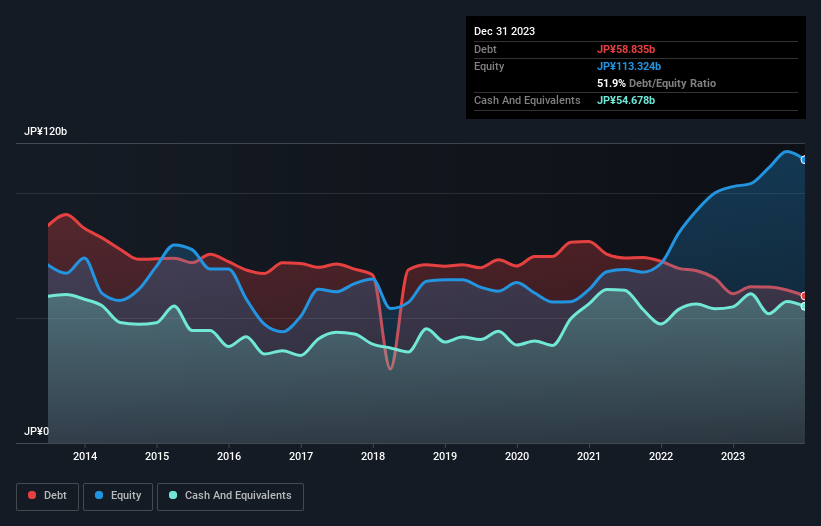Click the JP¥54.678b cash value

(x=626, y=100)
